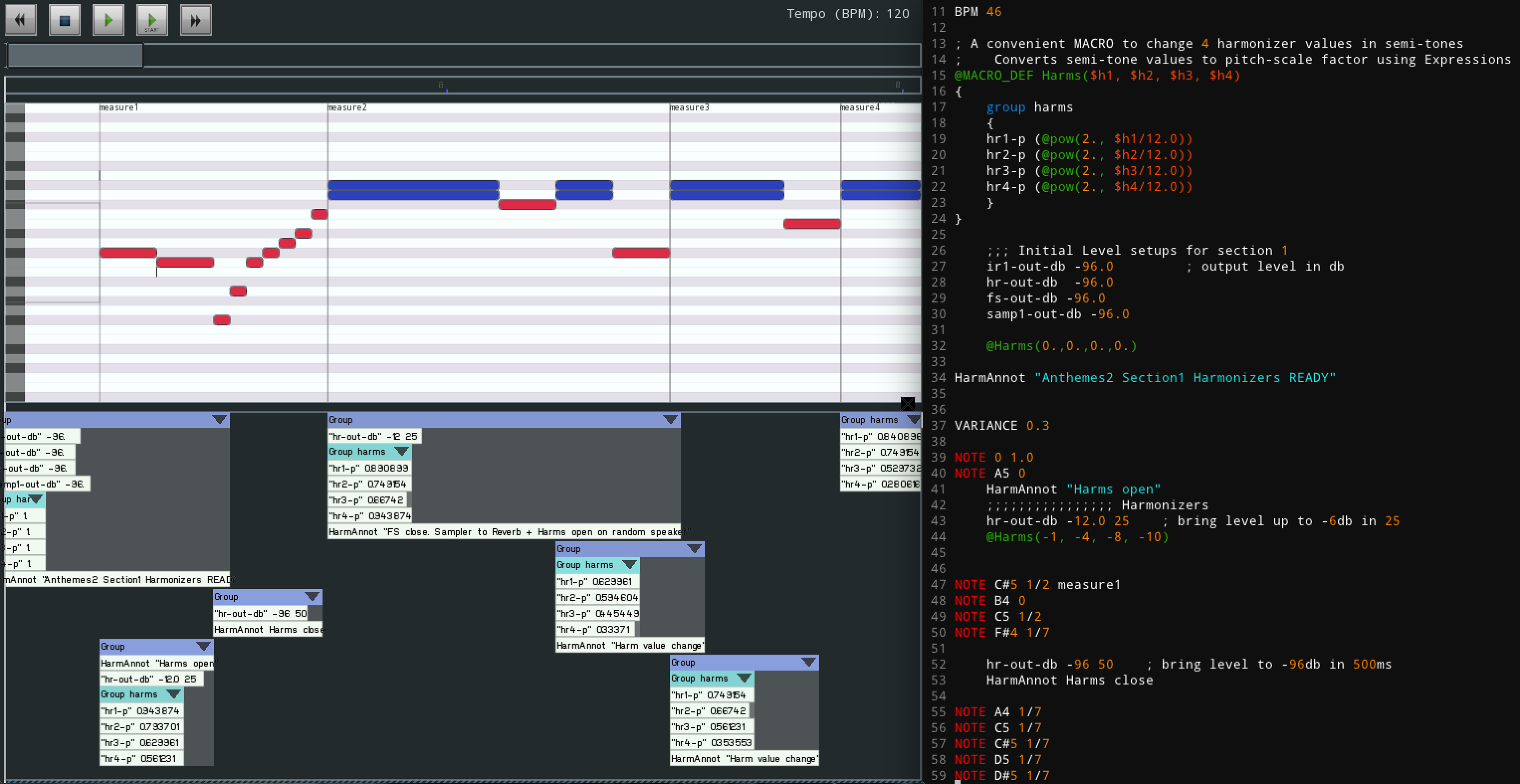Image resolution: width=1520 pixels, height=784 pixels.
Task: Click HarmAnnot Harms close button text
Action: click(265, 629)
